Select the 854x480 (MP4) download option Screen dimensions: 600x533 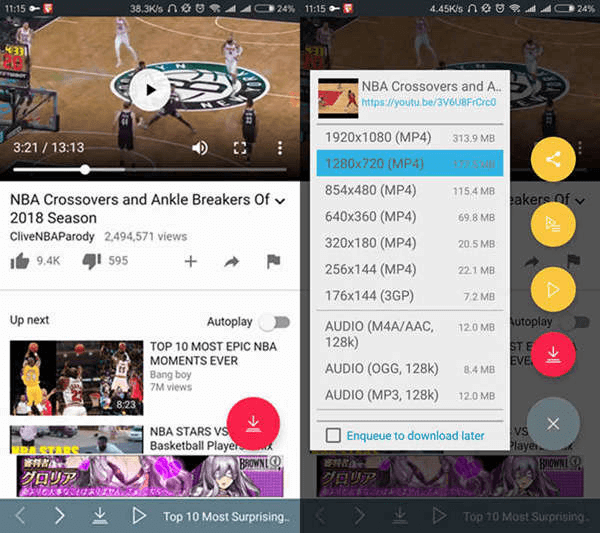(410, 190)
